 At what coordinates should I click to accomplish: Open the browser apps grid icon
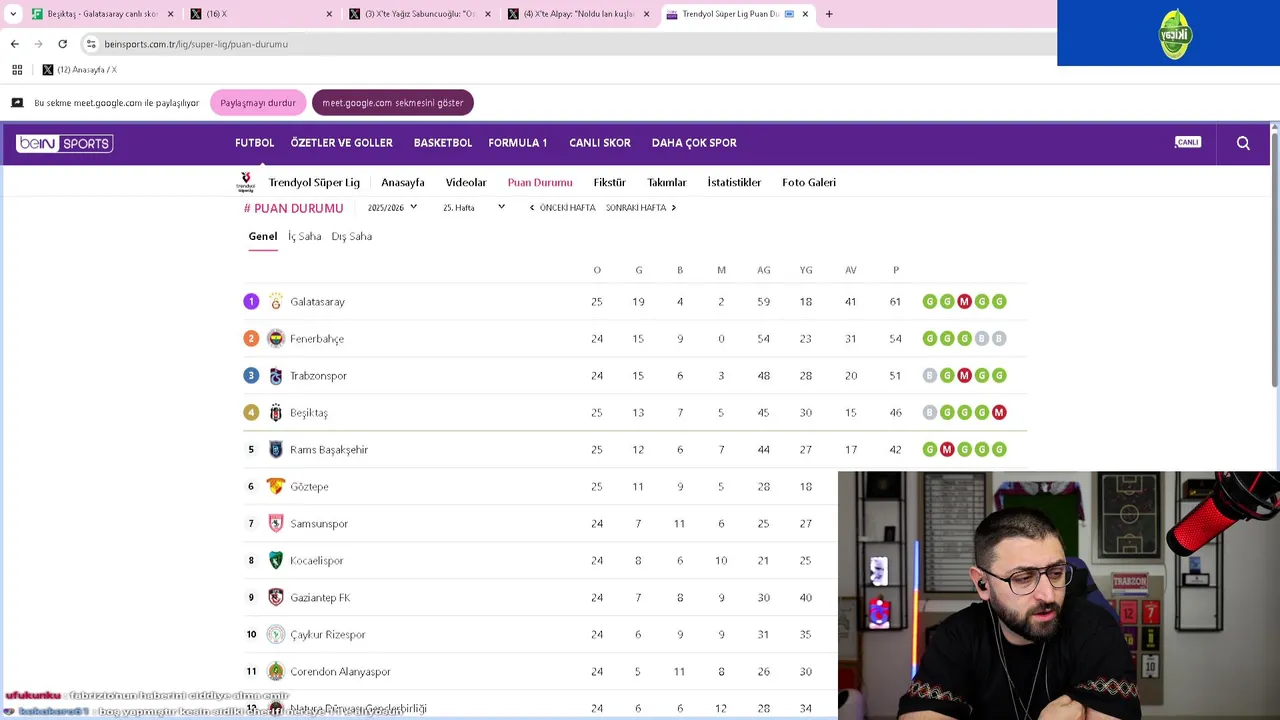click(x=17, y=70)
